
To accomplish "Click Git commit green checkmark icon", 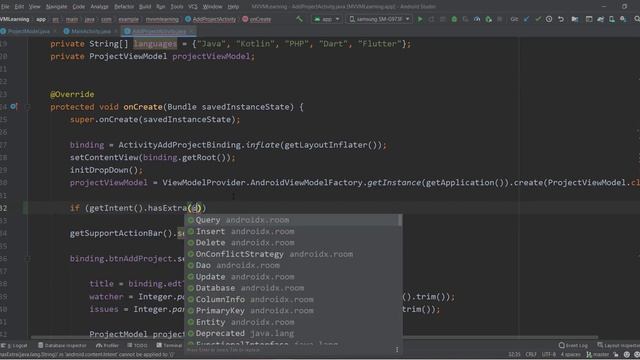I will pyautogui.click(x=538, y=19).
